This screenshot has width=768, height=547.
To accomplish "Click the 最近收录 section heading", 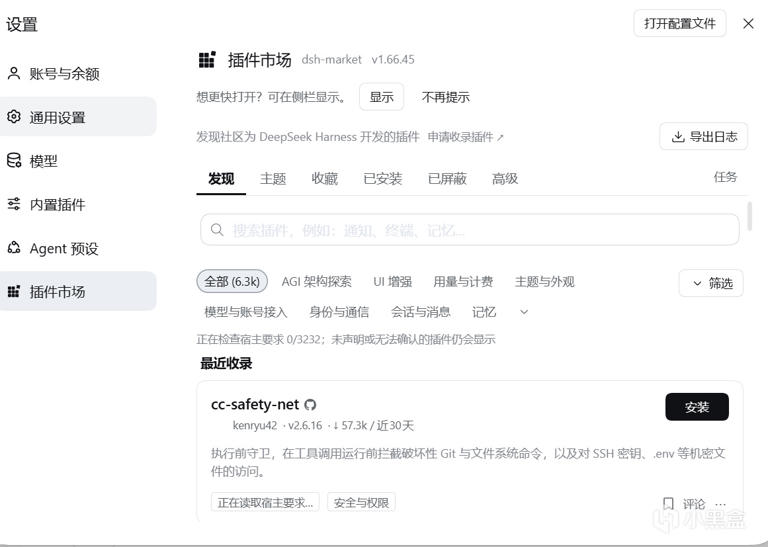I will point(226,363).
